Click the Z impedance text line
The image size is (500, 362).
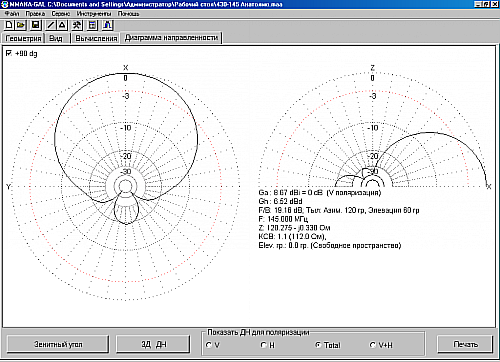tap(294, 228)
